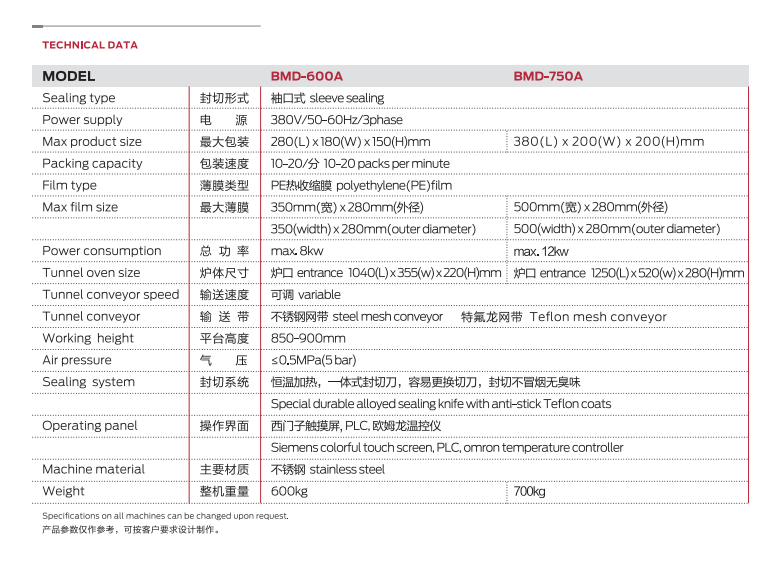Click the 不锈钢 stainless steel value
760x566 pixels.
(x=328, y=469)
